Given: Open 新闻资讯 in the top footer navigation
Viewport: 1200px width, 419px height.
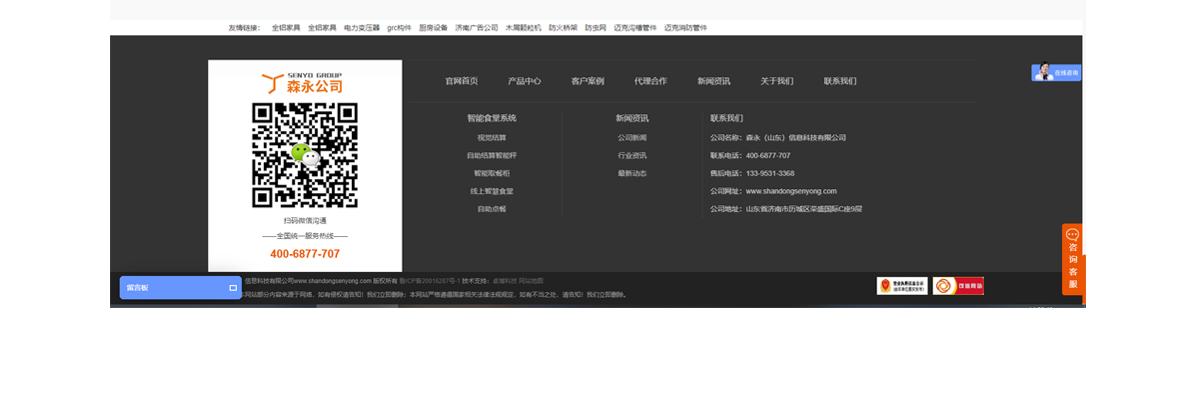Looking at the screenshot, I should coord(714,81).
